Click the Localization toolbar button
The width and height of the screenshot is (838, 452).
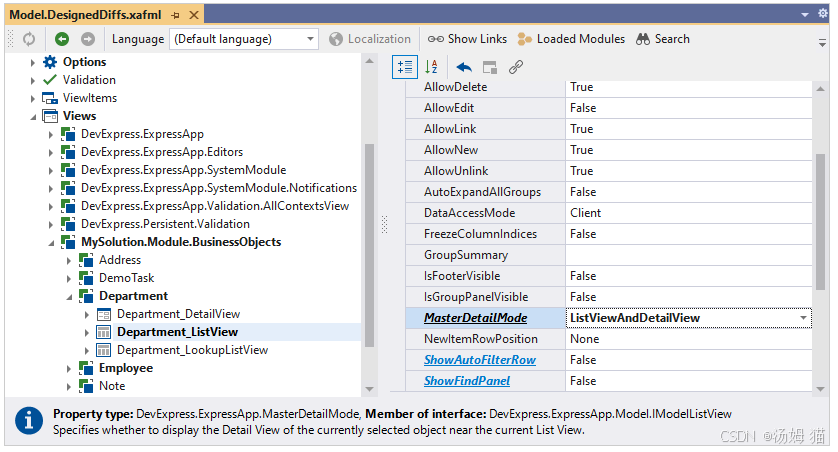[370, 39]
